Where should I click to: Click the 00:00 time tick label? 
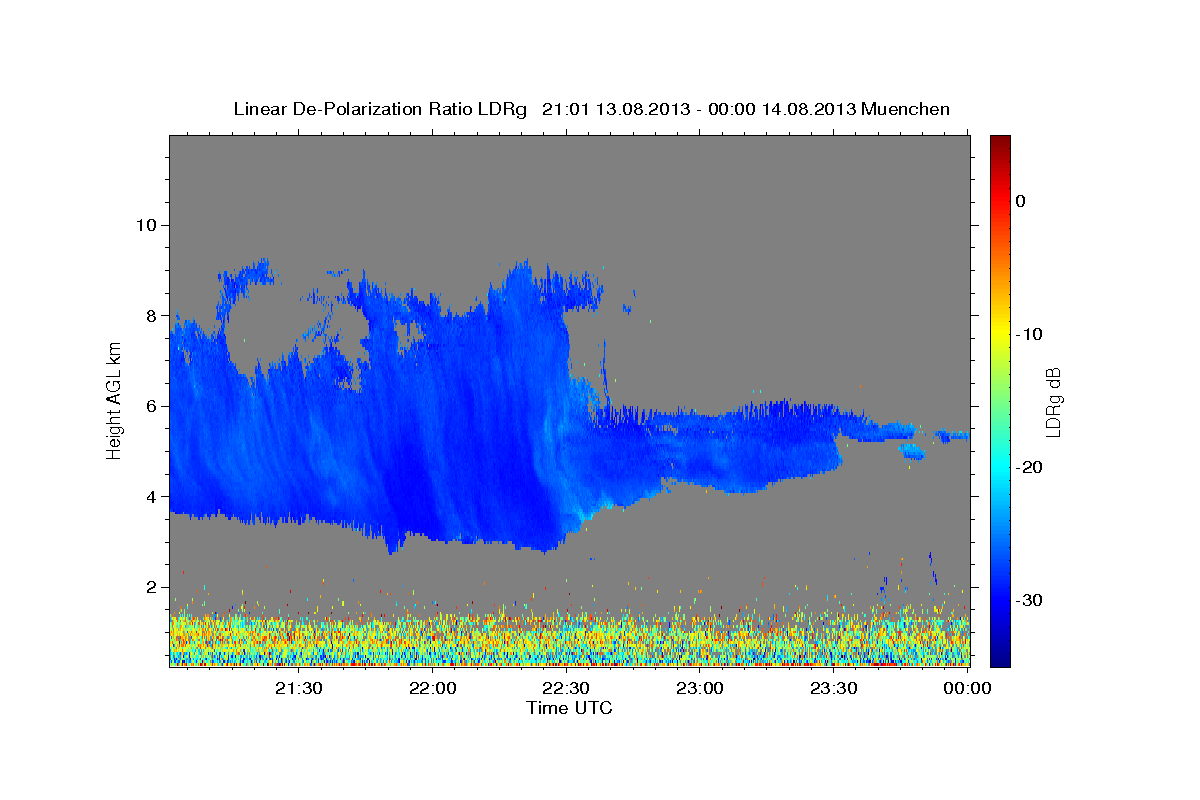pos(966,688)
